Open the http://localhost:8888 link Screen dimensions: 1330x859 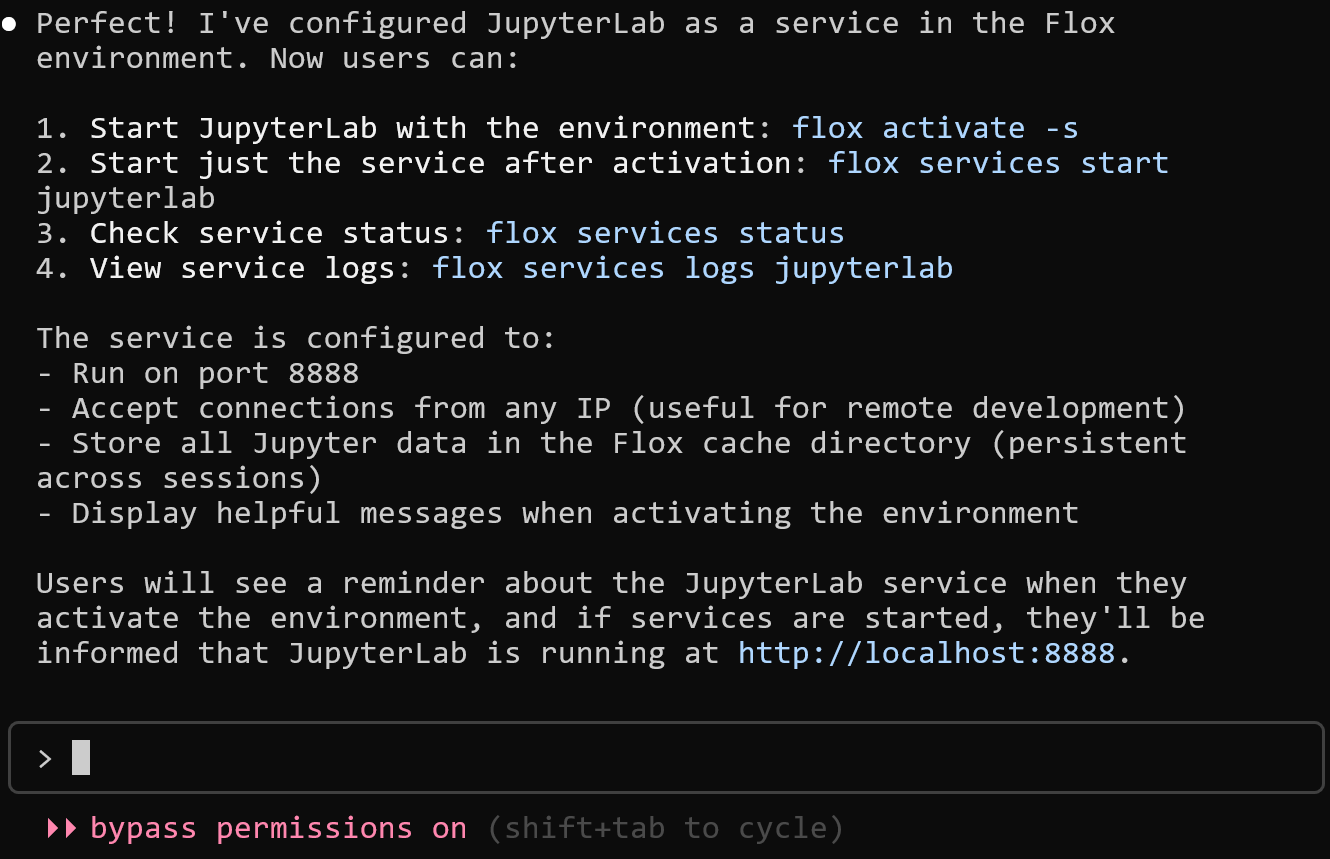click(926, 653)
